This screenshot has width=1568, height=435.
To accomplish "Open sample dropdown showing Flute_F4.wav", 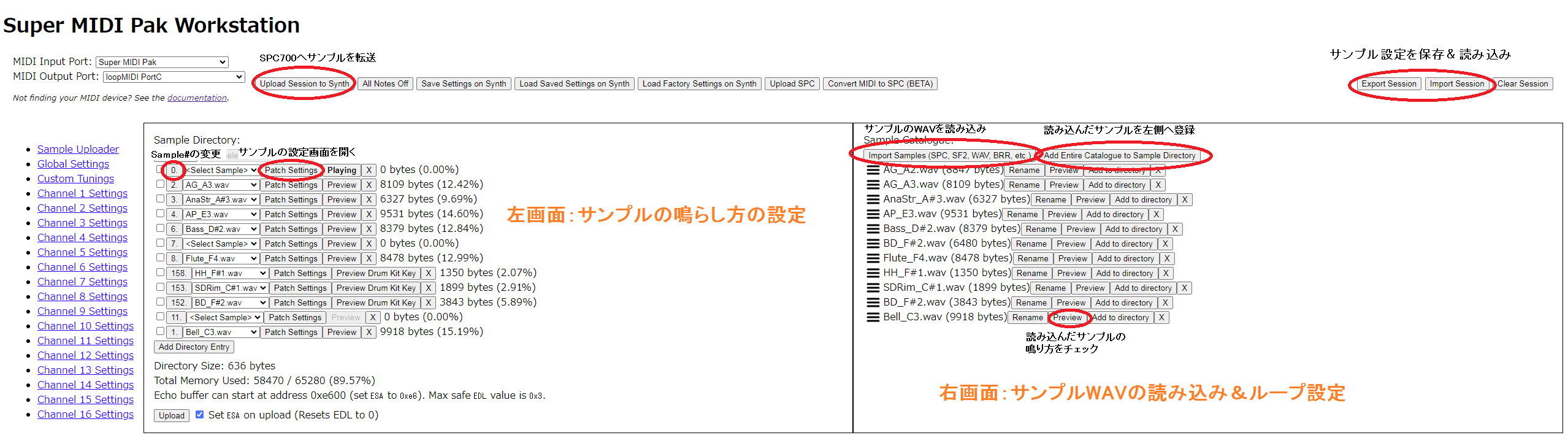I will point(221,258).
